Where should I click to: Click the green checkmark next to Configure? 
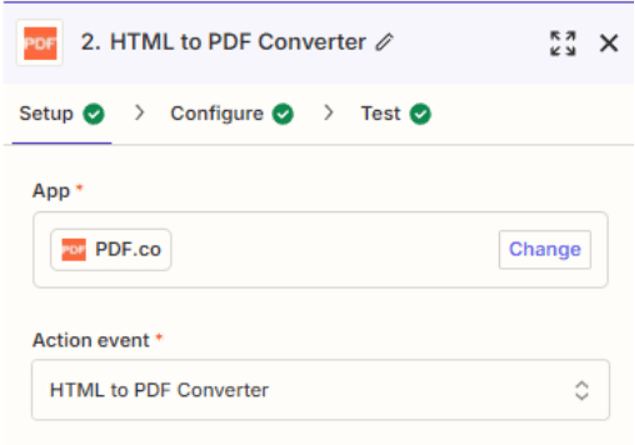pos(283,114)
